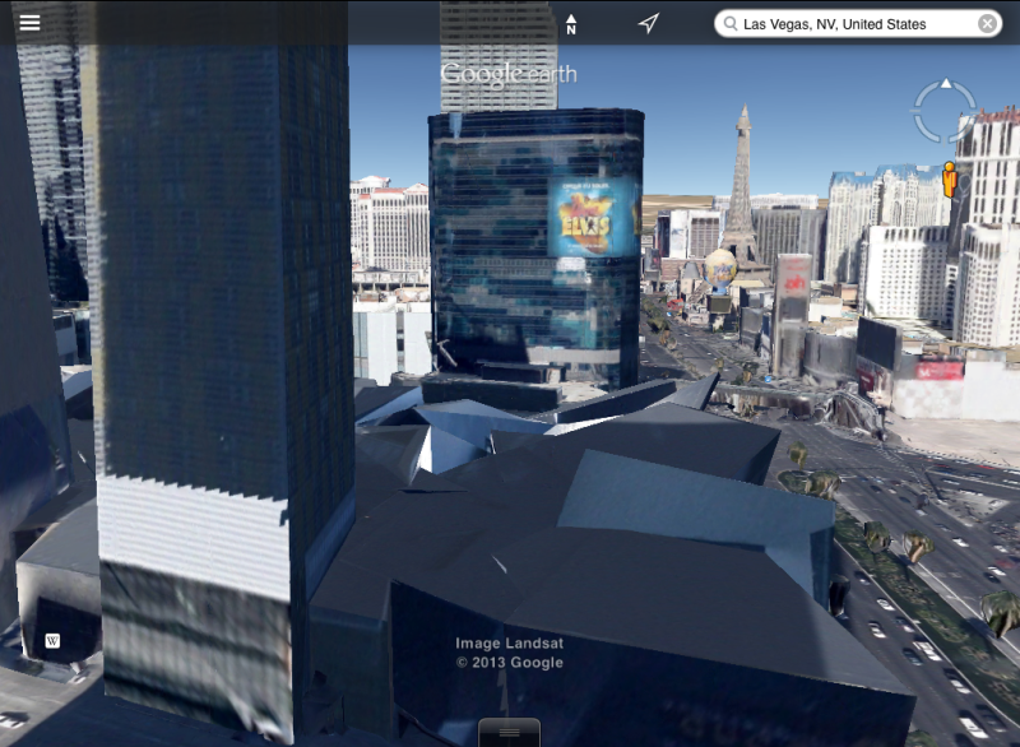Open the Wikipedia W placemark
Screen dimensions: 1020x747
53,641
